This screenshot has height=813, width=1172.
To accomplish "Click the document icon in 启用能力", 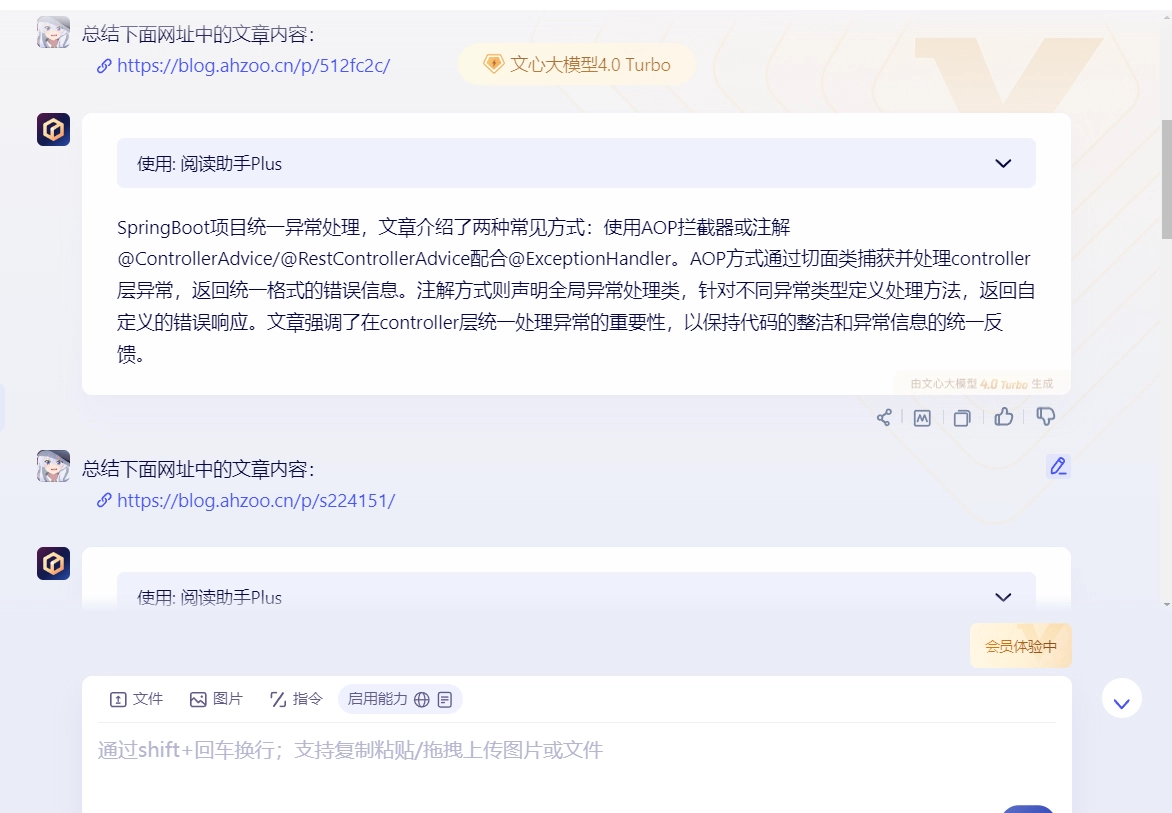I will tap(445, 700).
